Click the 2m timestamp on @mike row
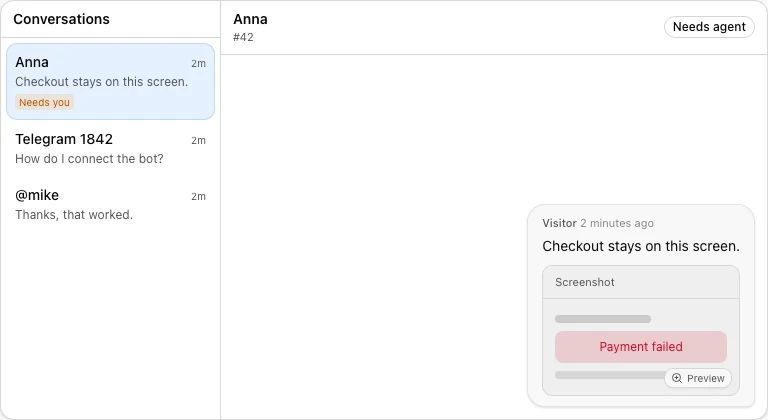768x420 pixels. [198, 197]
